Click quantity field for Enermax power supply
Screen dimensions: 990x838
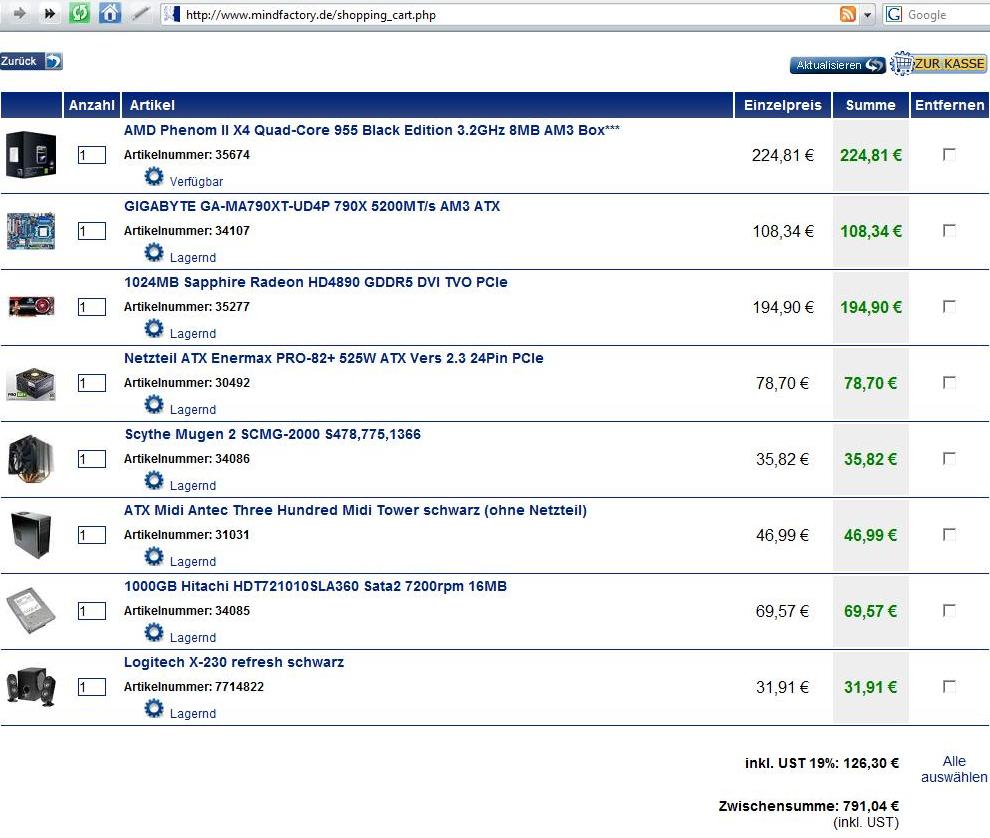click(x=92, y=383)
